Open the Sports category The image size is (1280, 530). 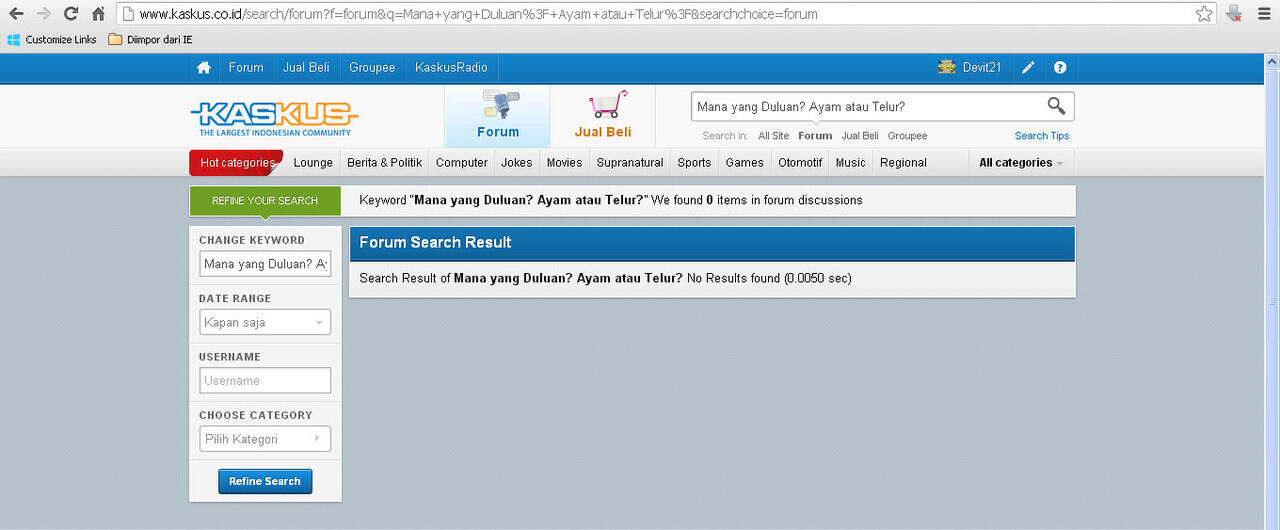point(694,163)
